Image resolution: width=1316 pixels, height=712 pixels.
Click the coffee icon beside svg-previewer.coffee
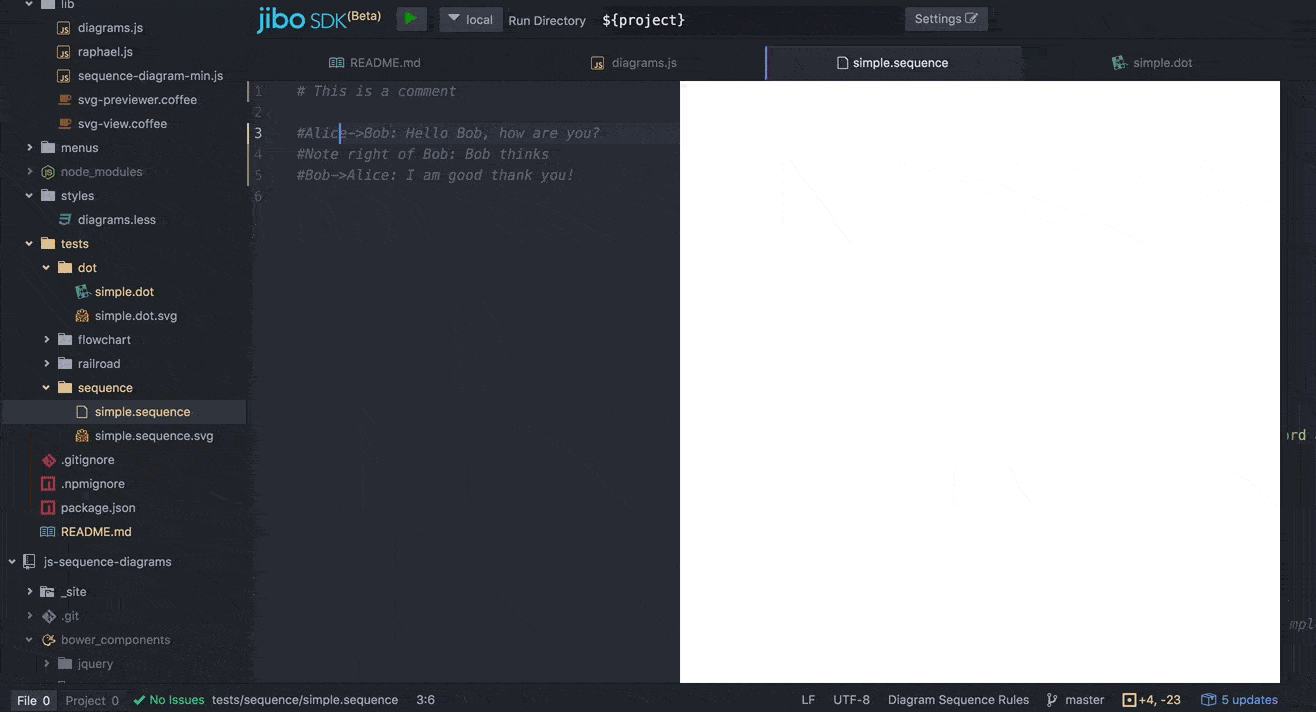coord(64,100)
